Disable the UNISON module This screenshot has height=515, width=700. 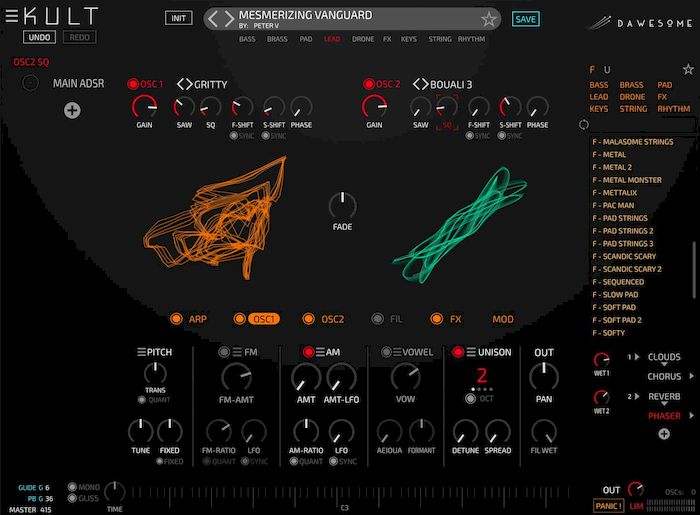[x=458, y=352]
